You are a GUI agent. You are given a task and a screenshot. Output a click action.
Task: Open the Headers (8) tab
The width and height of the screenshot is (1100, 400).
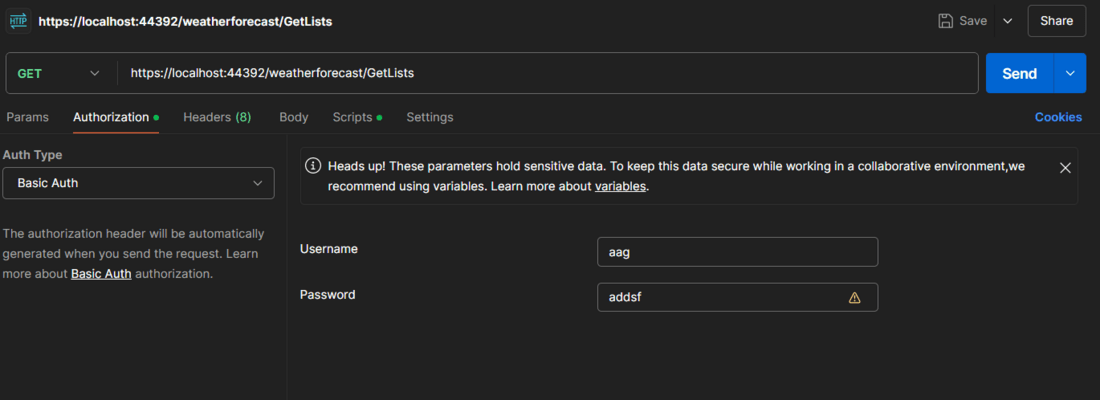coord(217,117)
